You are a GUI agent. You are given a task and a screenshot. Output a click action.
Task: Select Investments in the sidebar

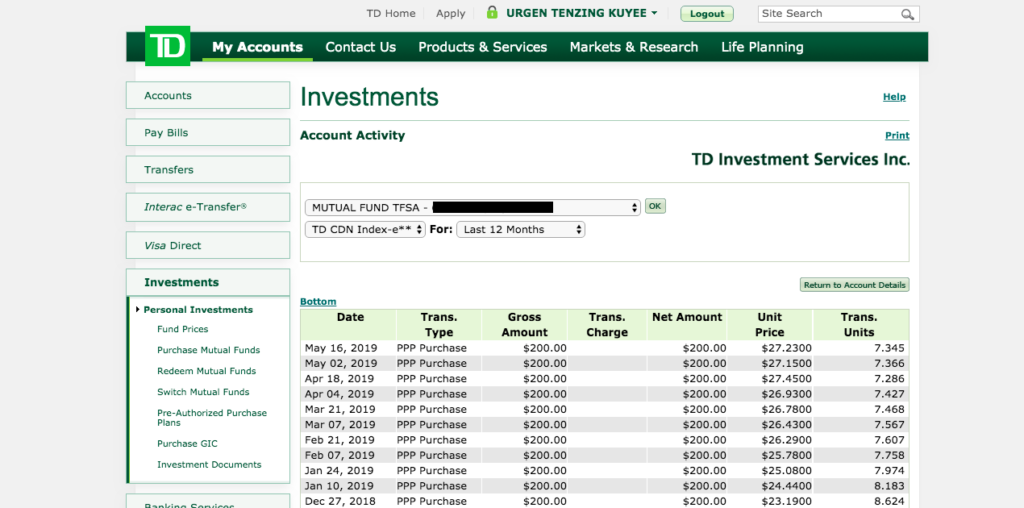coord(208,282)
